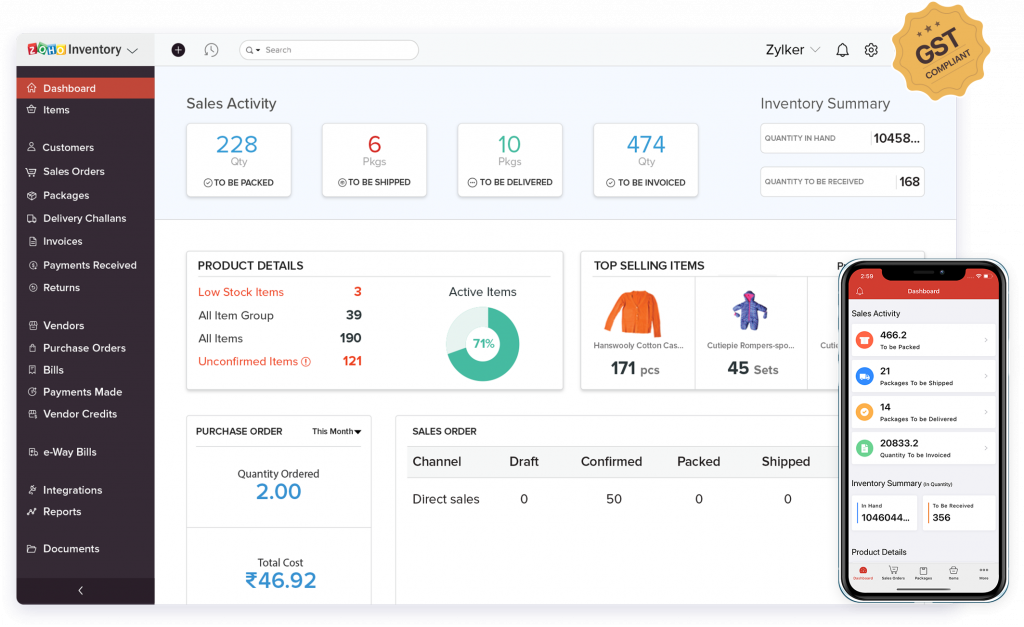Click the Low Stock Items link
Viewport: 1024px width, 627px height.
click(x=243, y=292)
